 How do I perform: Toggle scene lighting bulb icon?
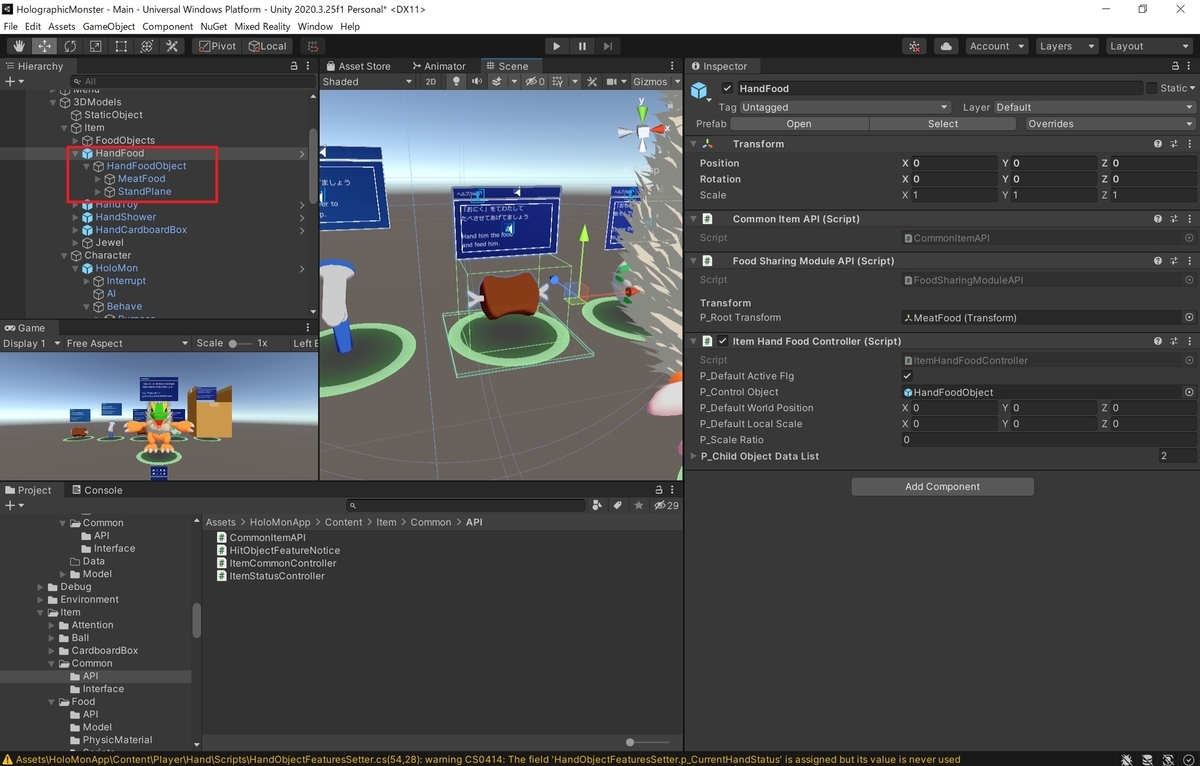point(458,82)
